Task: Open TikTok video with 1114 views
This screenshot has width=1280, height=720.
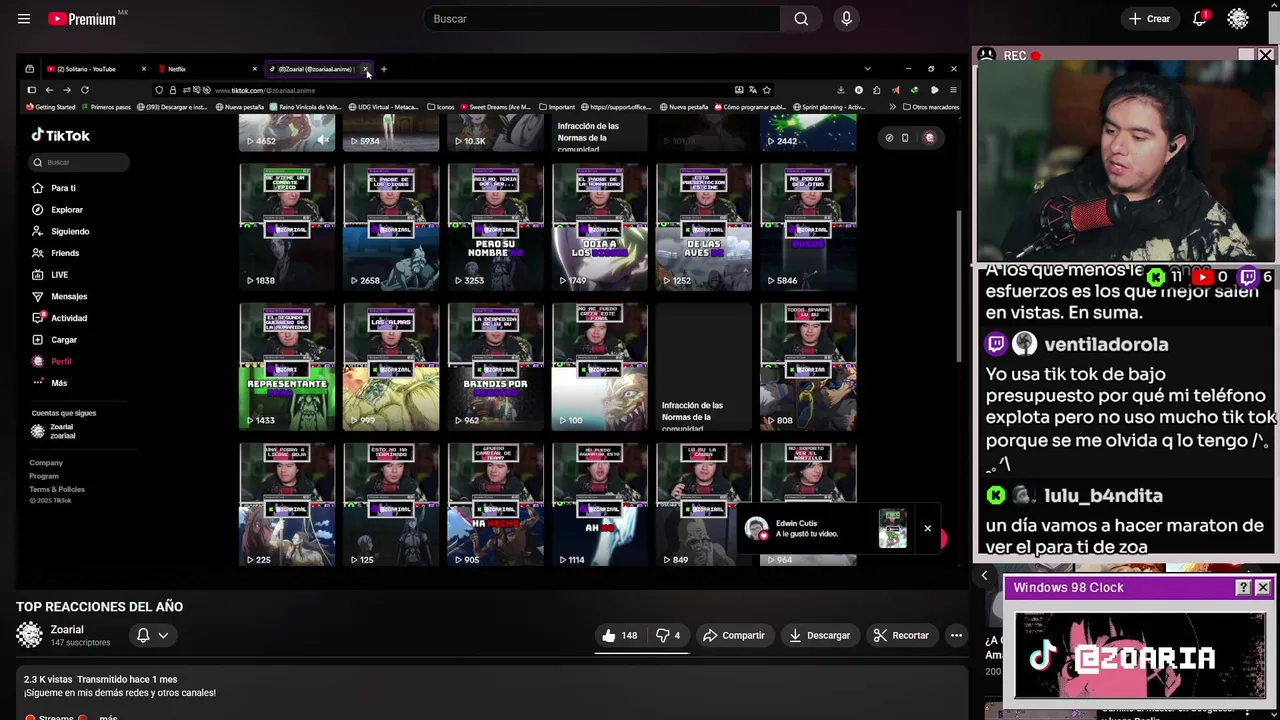Action: pyautogui.click(x=599, y=505)
